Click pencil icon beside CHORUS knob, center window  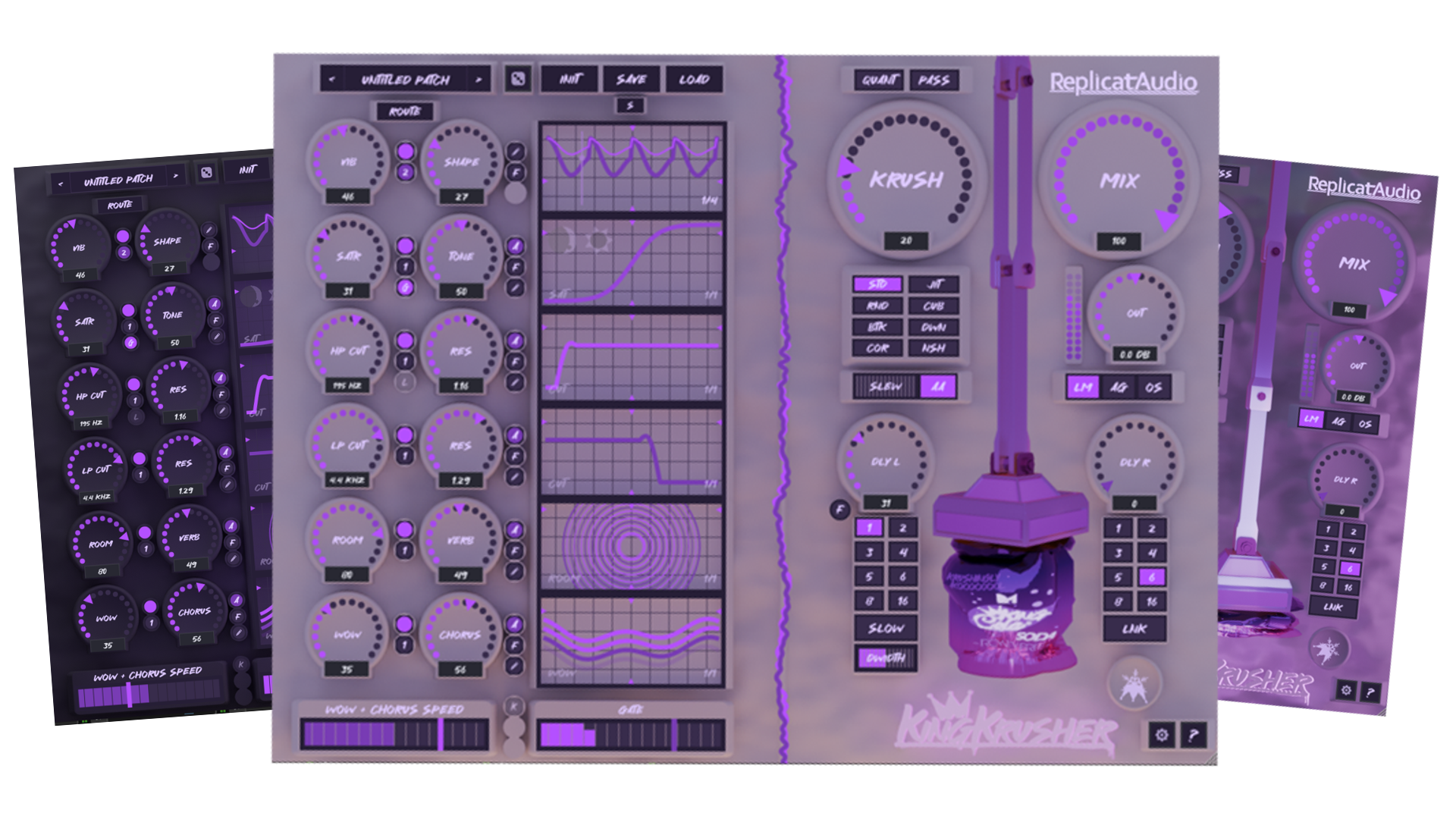[516, 666]
